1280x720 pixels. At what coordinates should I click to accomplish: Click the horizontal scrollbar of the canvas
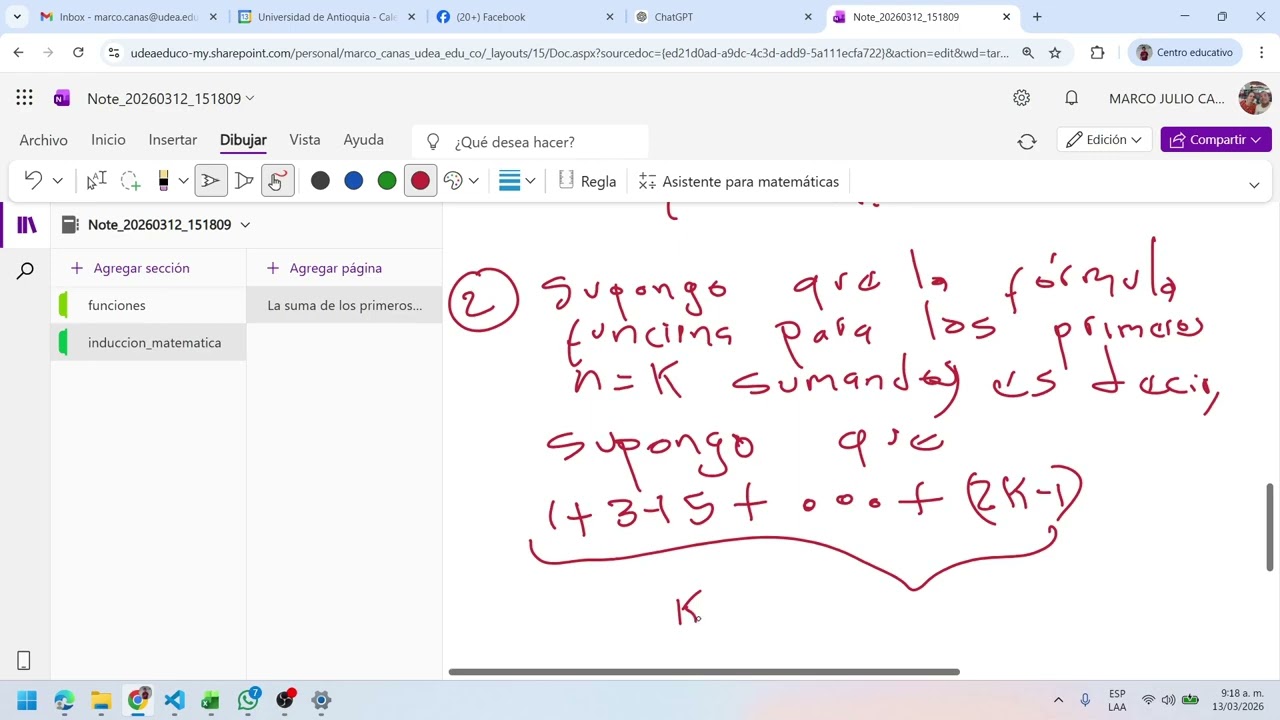[x=704, y=672]
